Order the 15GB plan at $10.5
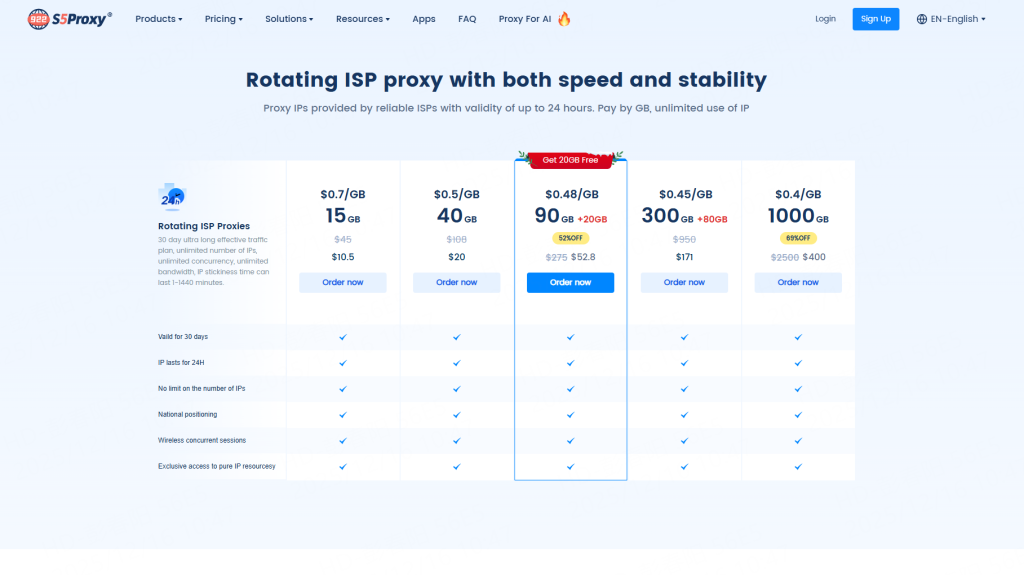Viewport: 1024px width, 575px height. click(342, 282)
